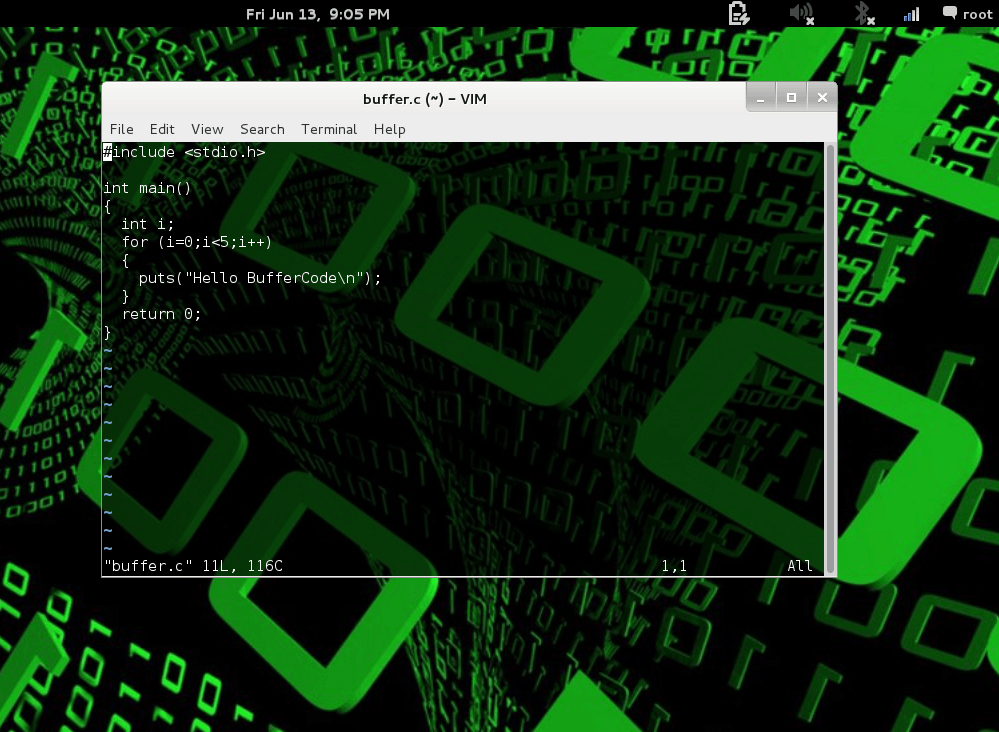The image size is (999, 732).
Task: Click the 'int main()' line
Action: coord(147,188)
